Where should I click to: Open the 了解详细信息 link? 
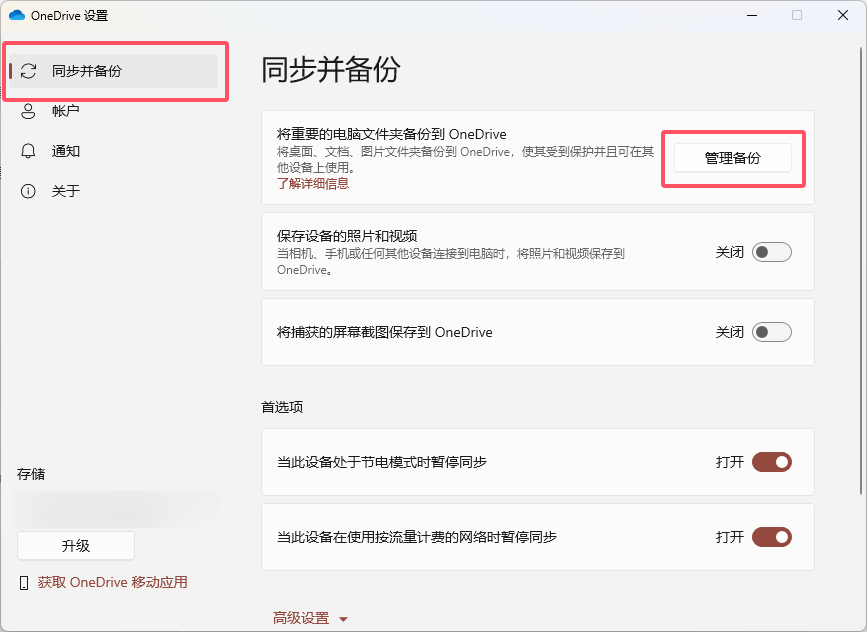(x=313, y=184)
